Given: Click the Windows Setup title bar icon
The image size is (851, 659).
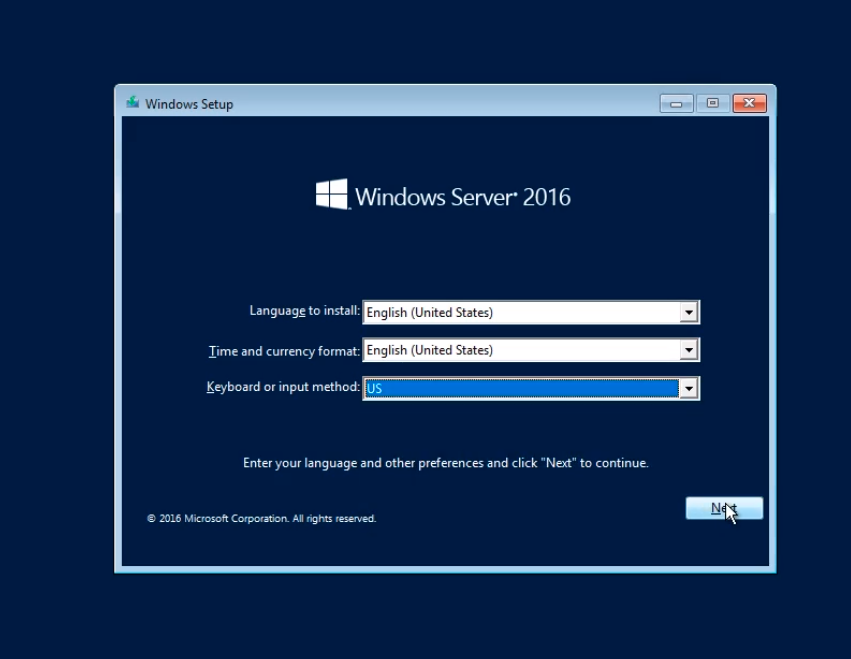Looking at the screenshot, I should pyautogui.click(x=132, y=103).
